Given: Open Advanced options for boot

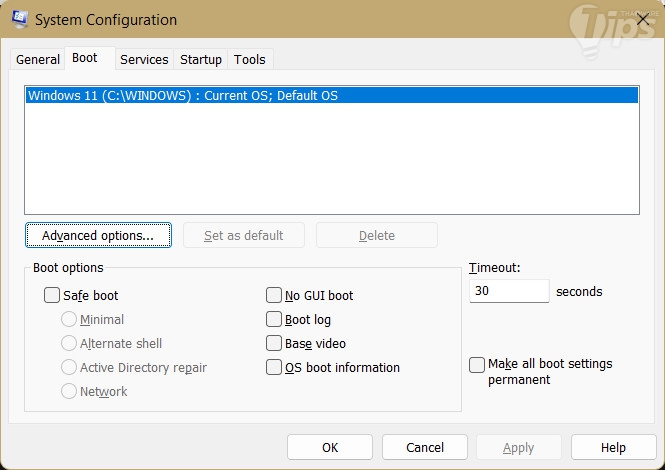Looking at the screenshot, I should click(98, 235).
